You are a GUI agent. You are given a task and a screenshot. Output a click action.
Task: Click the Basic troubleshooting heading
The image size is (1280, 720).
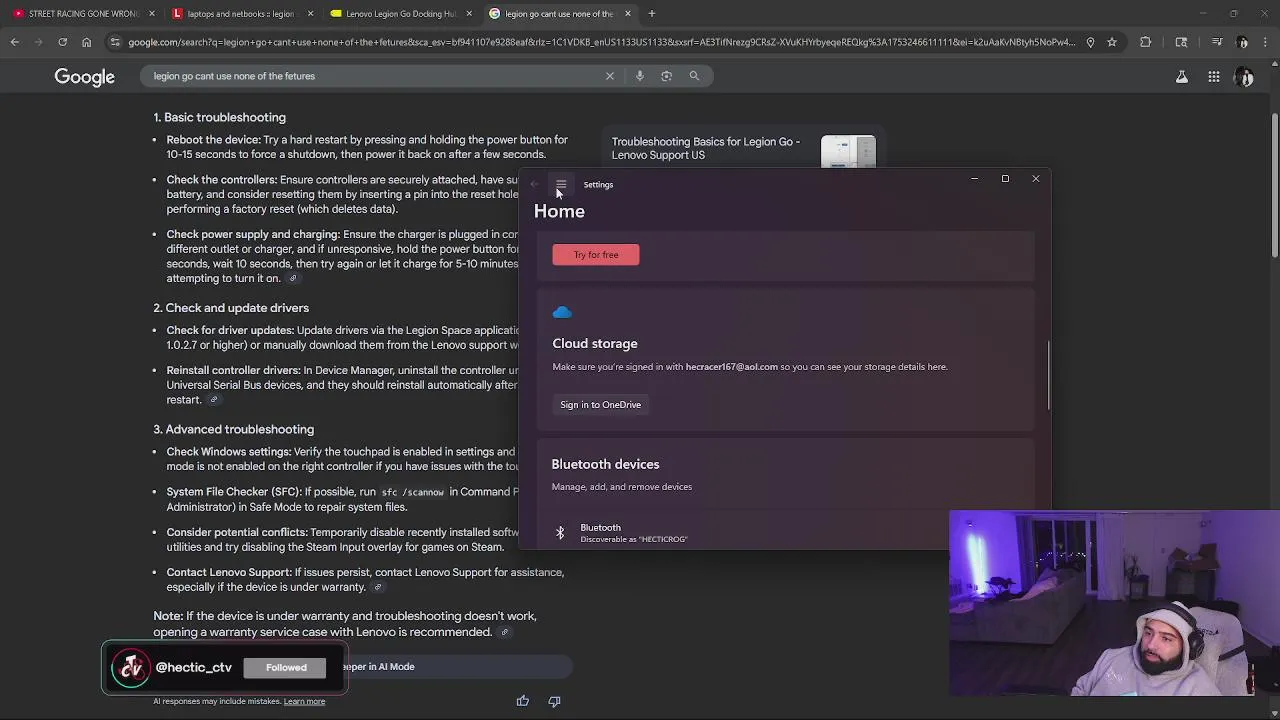pyautogui.click(x=219, y=117)
